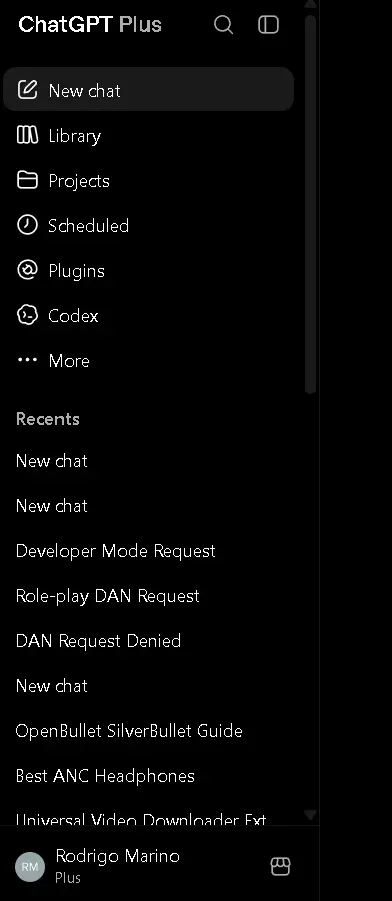The width and height of the screenshot is (392, 901).
Task: Click the sidebar vertical scrollbar thumb
Action: [310, 204]
